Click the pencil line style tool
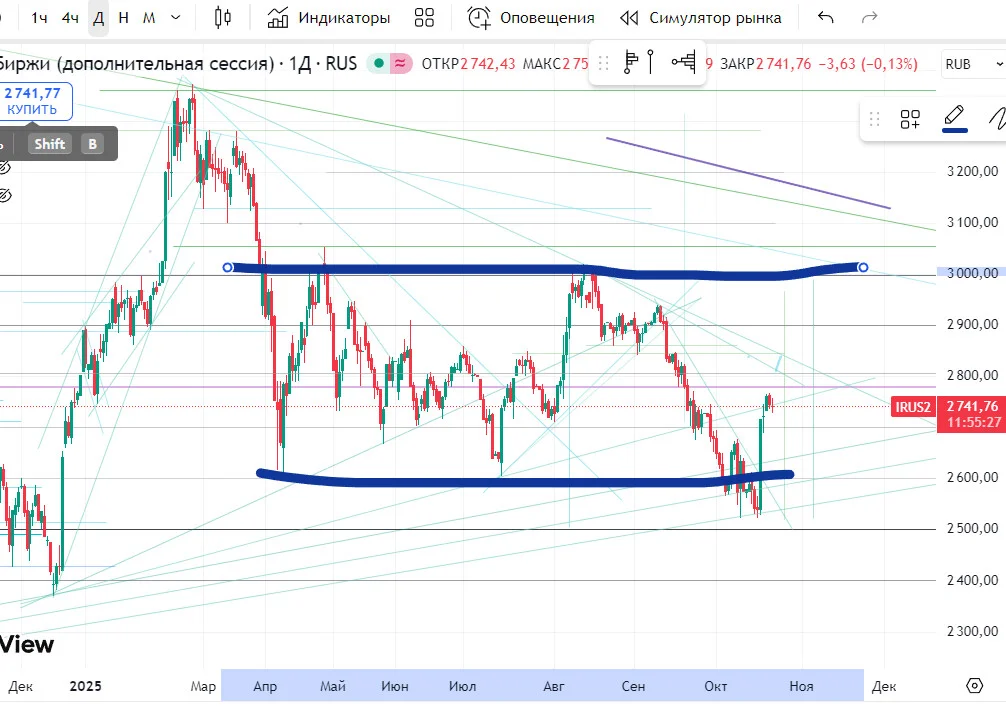1006x711 pixels. [x=955, y=115]
